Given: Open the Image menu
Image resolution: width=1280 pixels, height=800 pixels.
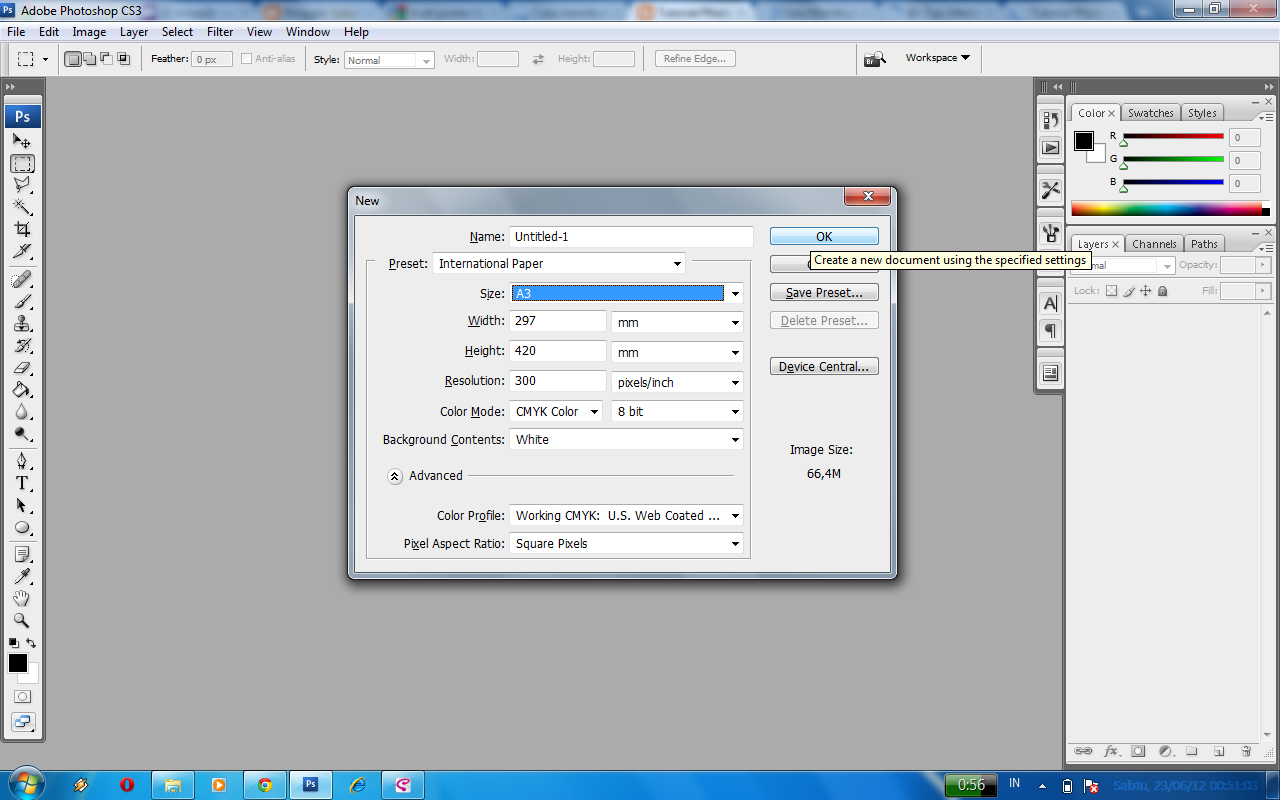Looking at the screenshot, I should point(89,32).
